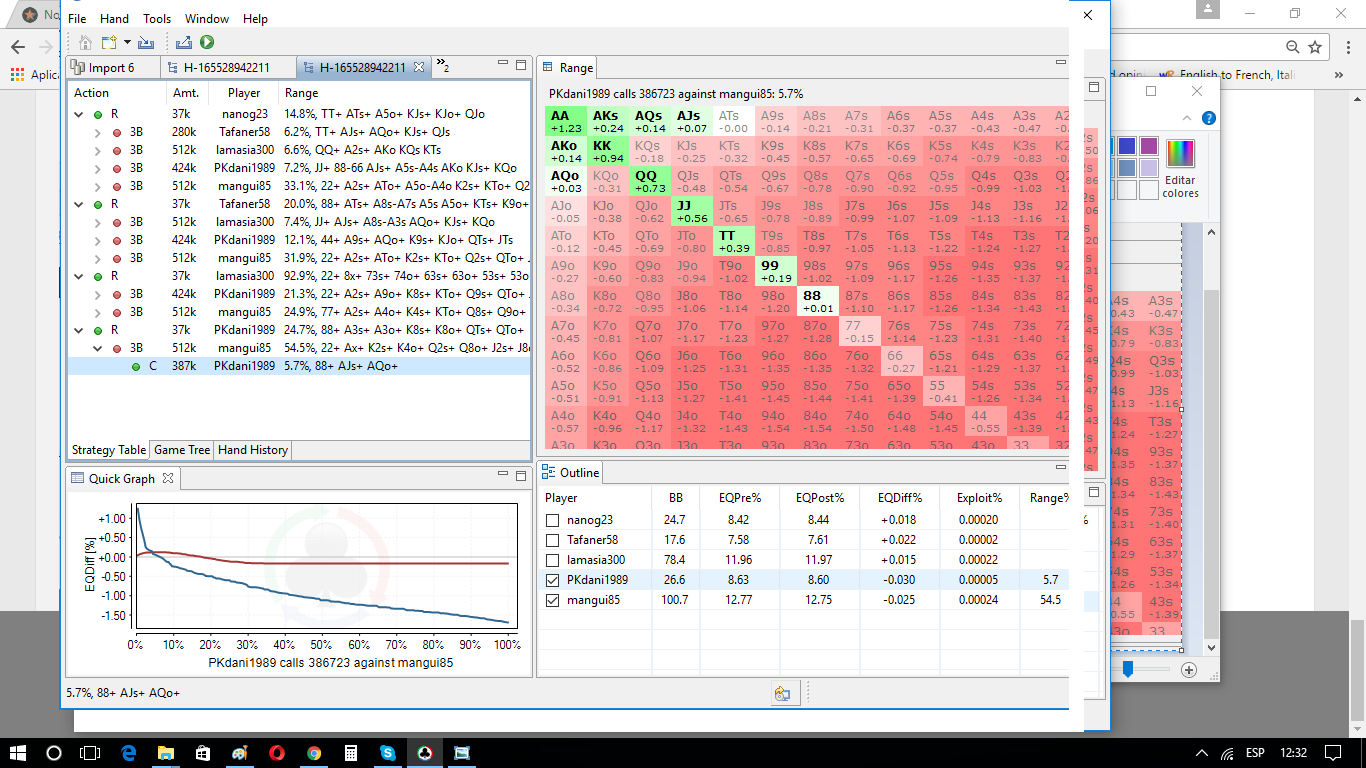Pick the lavender swatch in Paint palette

pos(1149,168)
